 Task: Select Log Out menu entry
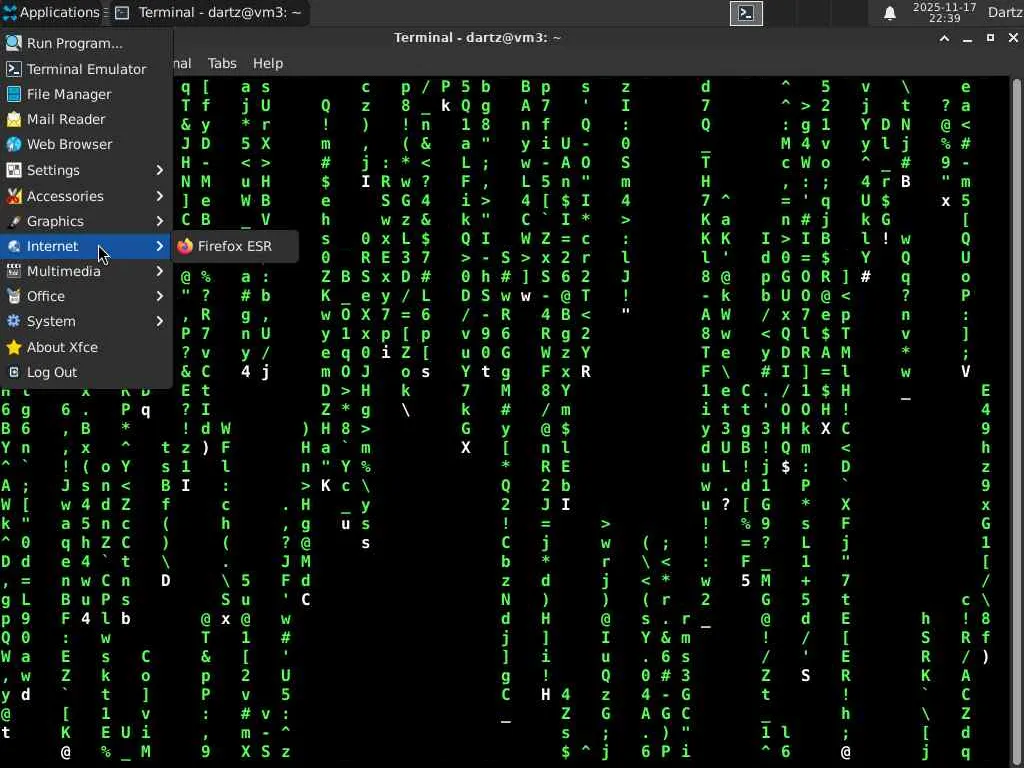(86, 372)
